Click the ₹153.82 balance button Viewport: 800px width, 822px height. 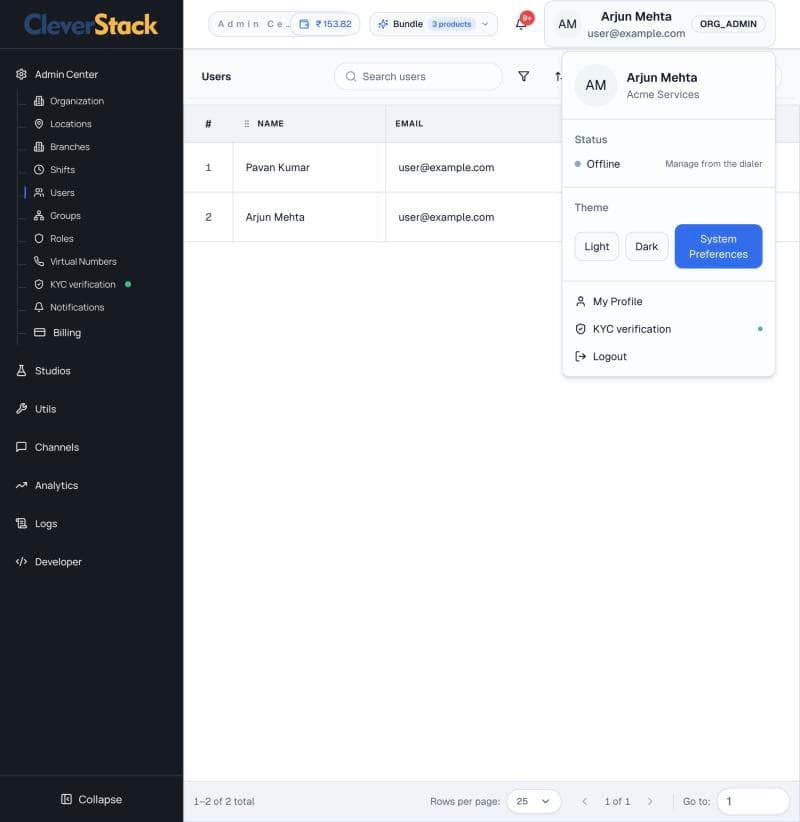325,24
